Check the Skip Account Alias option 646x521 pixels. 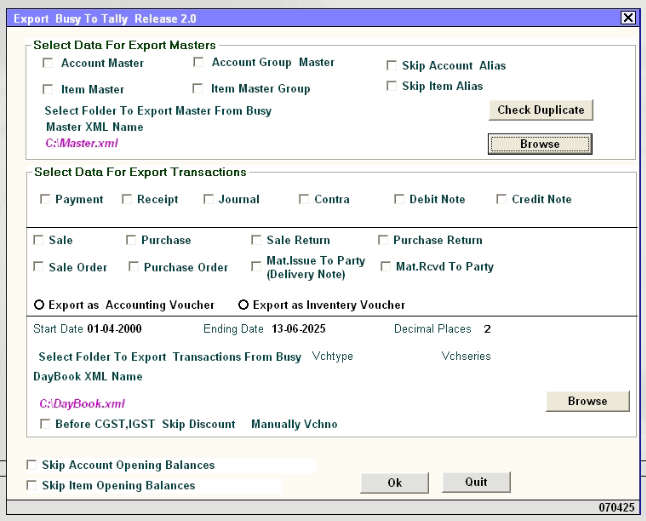[x=391, y=65]
